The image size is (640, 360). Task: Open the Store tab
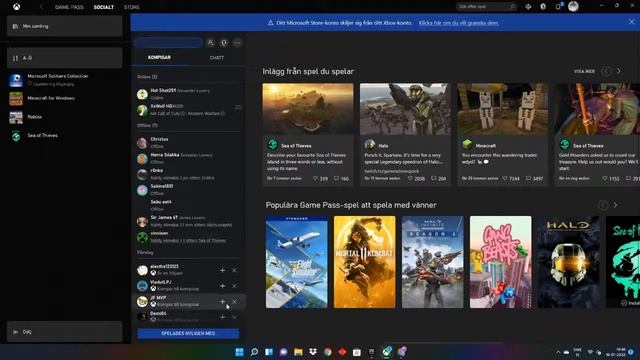coord(131,7)
